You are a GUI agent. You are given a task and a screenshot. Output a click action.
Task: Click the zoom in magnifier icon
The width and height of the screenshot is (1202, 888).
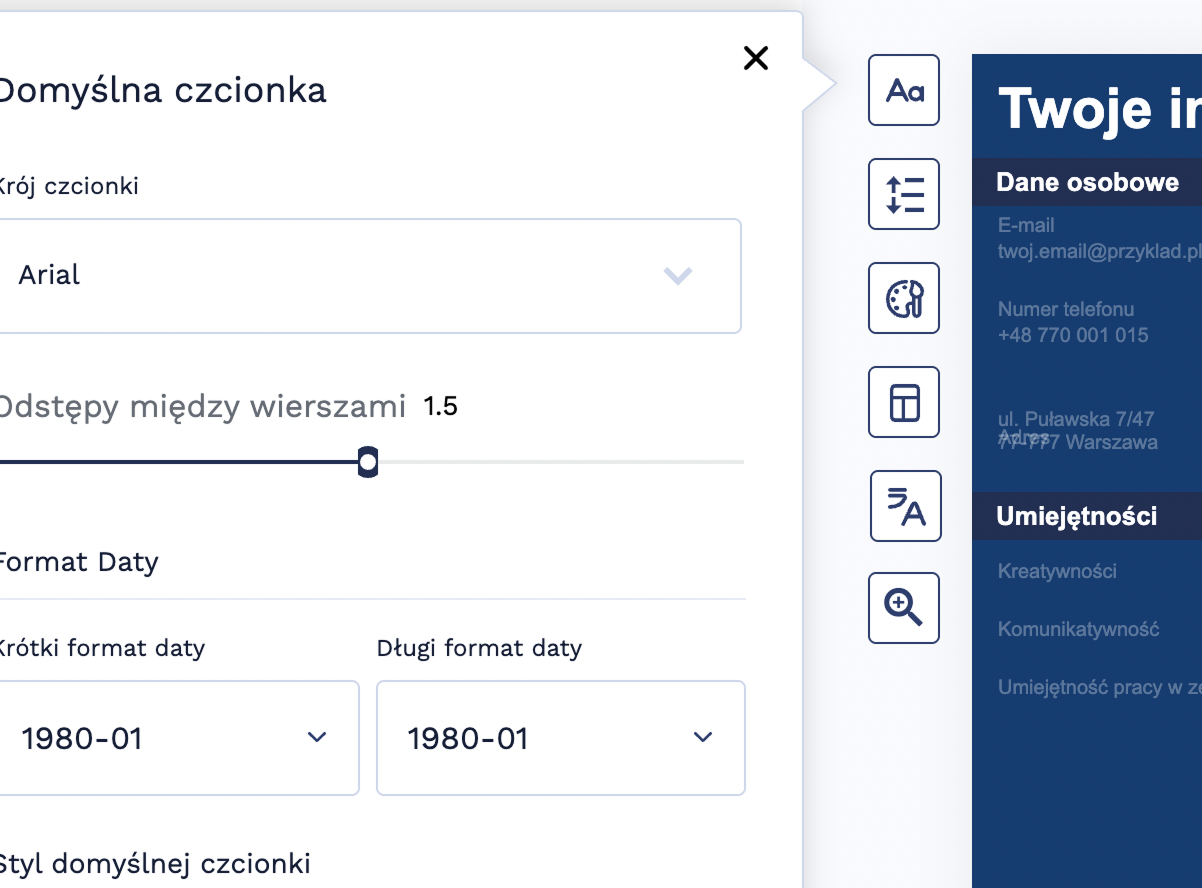point(904,608)
